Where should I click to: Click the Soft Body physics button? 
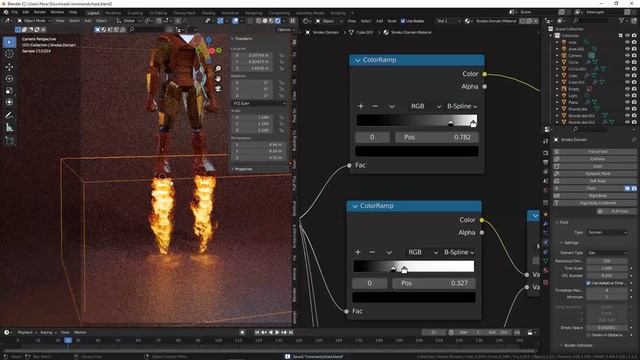(x=595, y=181)
